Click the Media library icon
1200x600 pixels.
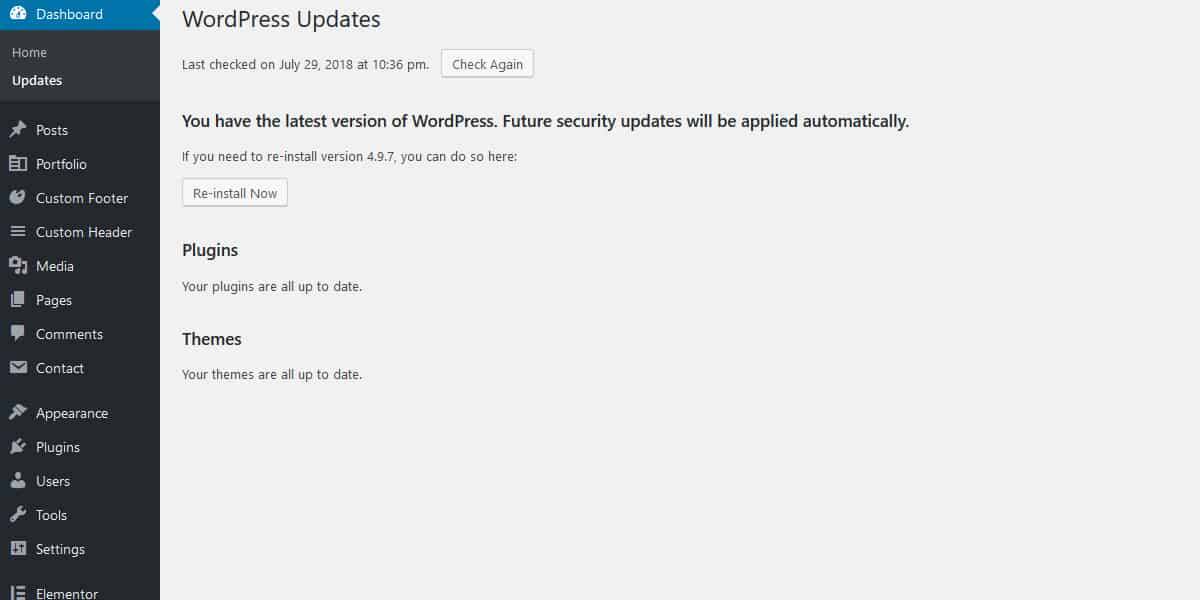18,266
